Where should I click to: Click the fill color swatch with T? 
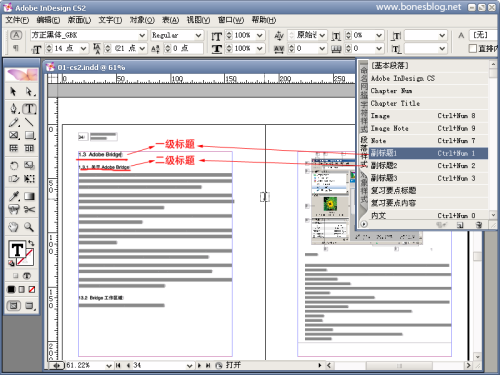click(17, 249)
